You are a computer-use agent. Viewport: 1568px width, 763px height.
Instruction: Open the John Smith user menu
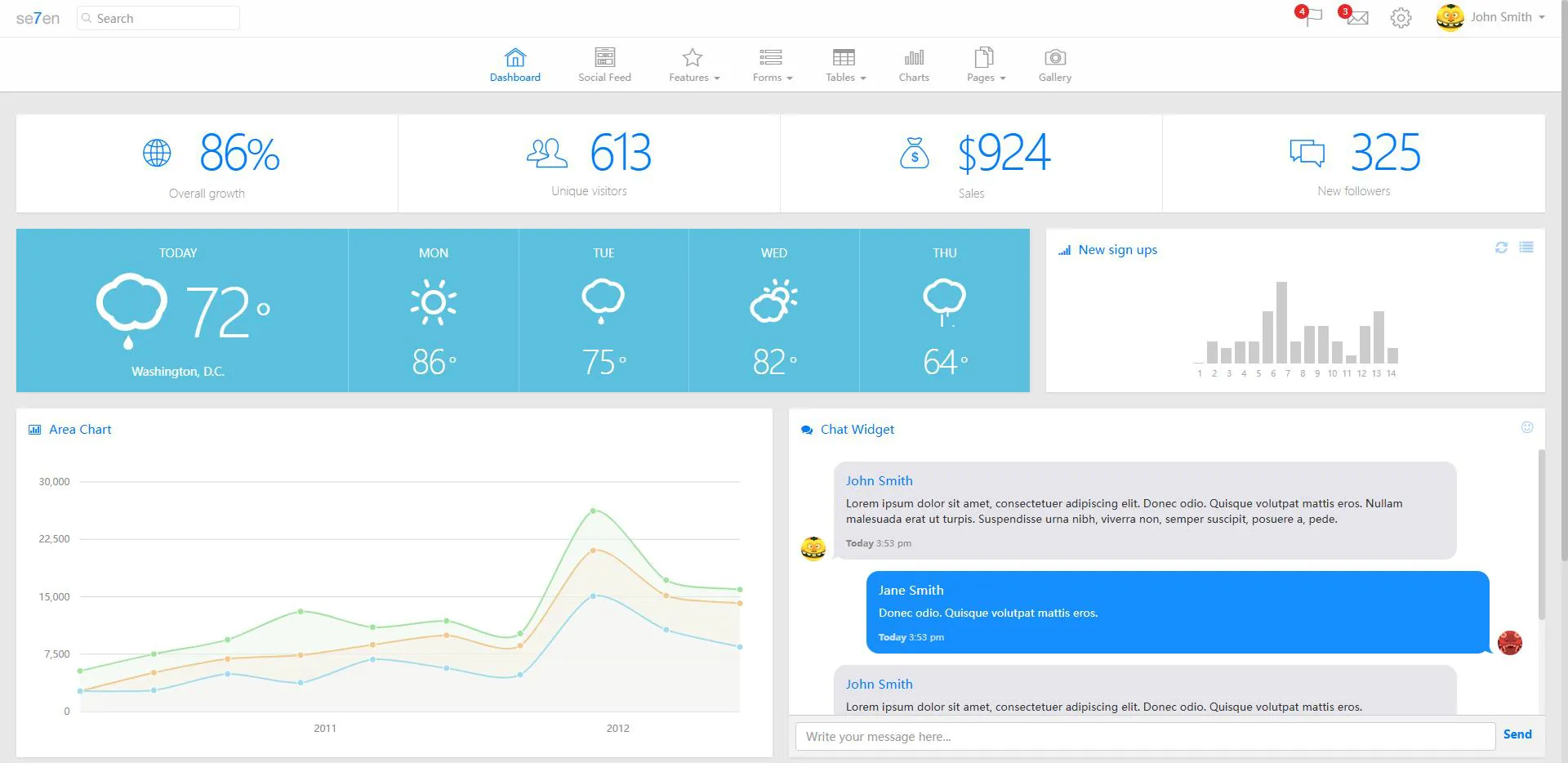pos(1490,17)
